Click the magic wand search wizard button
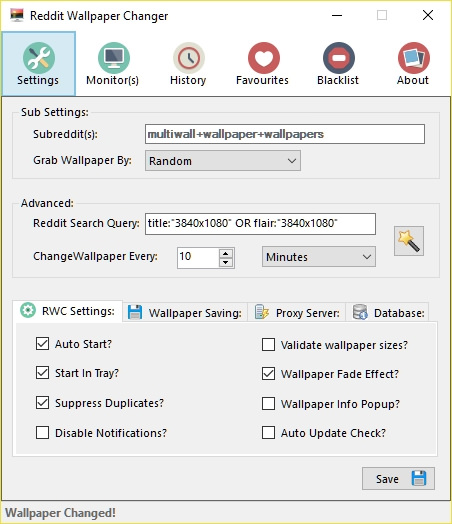452x524 pixels. (x=409, y=241)
